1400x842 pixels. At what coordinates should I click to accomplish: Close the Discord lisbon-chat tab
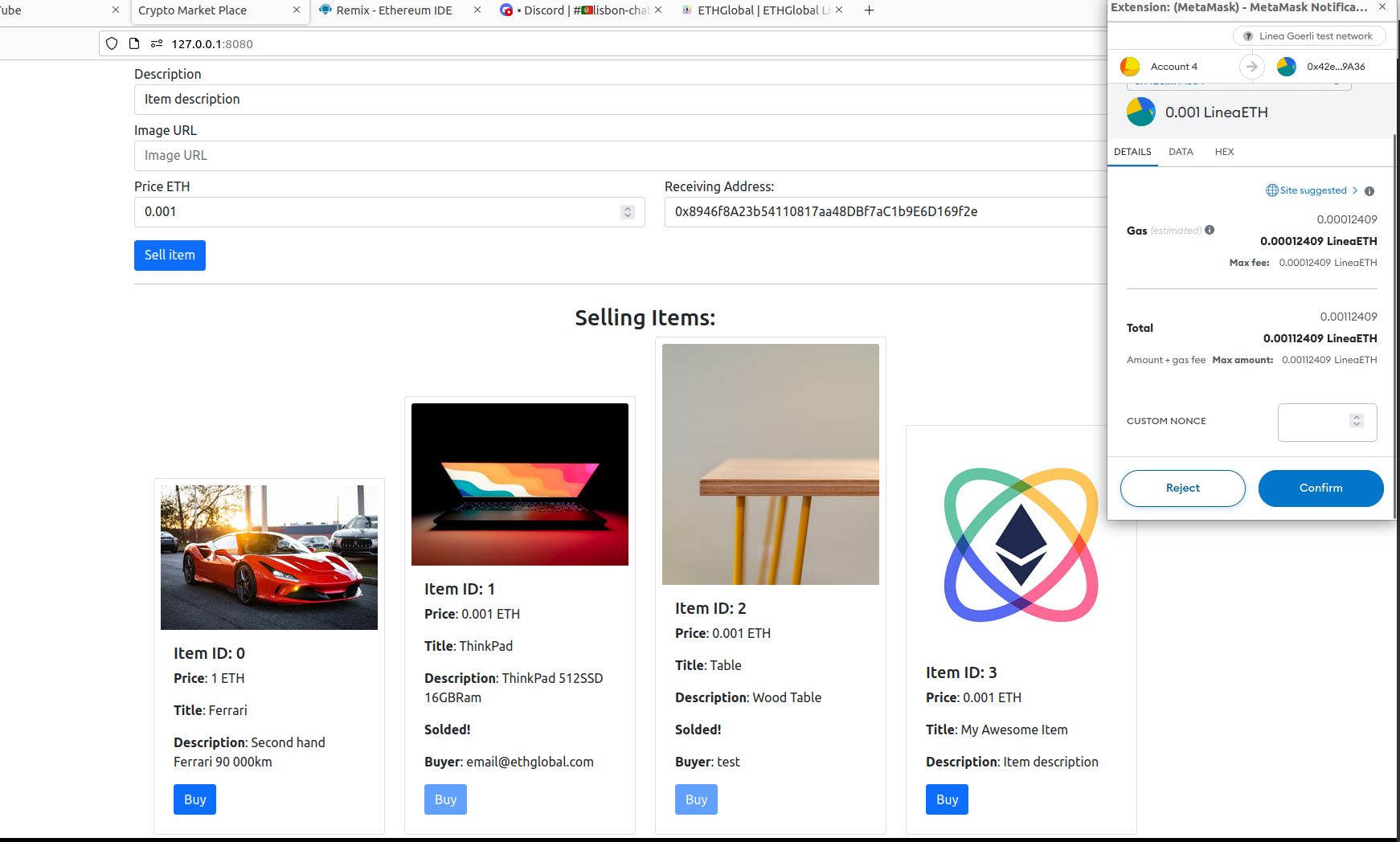pyautogui.click(x=658, y=10)
